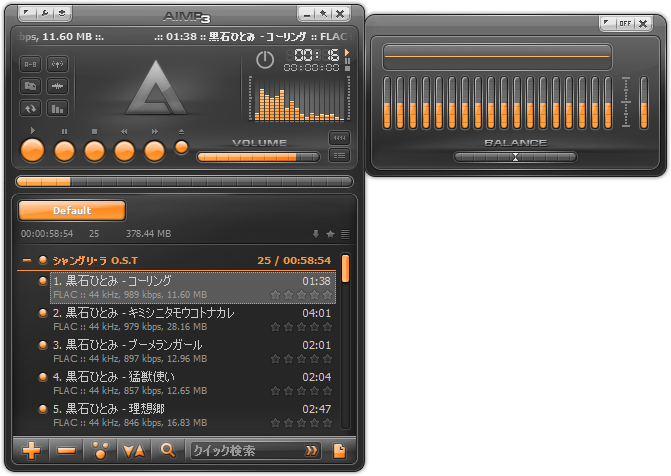This screenshot has height=476, width=671.
Task: Select track 5 理想郷
Action: click(x=193, y=416)
